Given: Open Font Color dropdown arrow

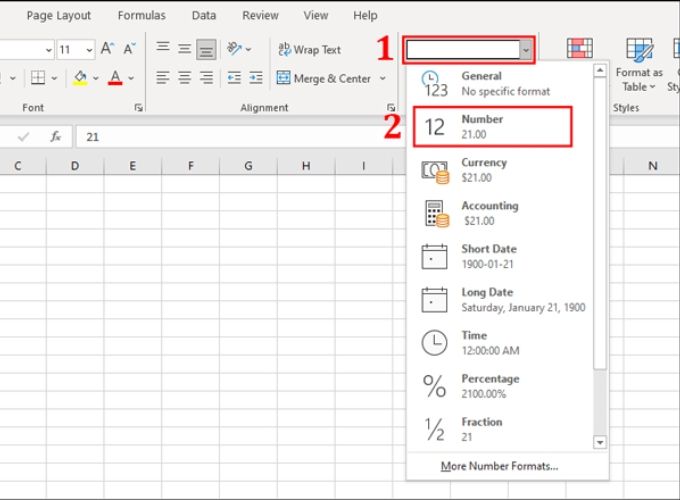Looking at the screenshot, I should [131, 78].
